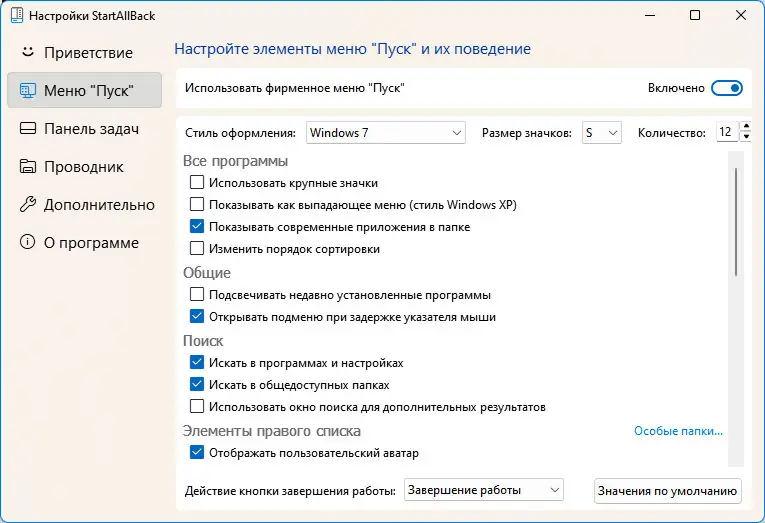765x523 pixels.
Task: Open the Стиль оформления Windows 7 dropdown
Action: (x=385, y=132)
